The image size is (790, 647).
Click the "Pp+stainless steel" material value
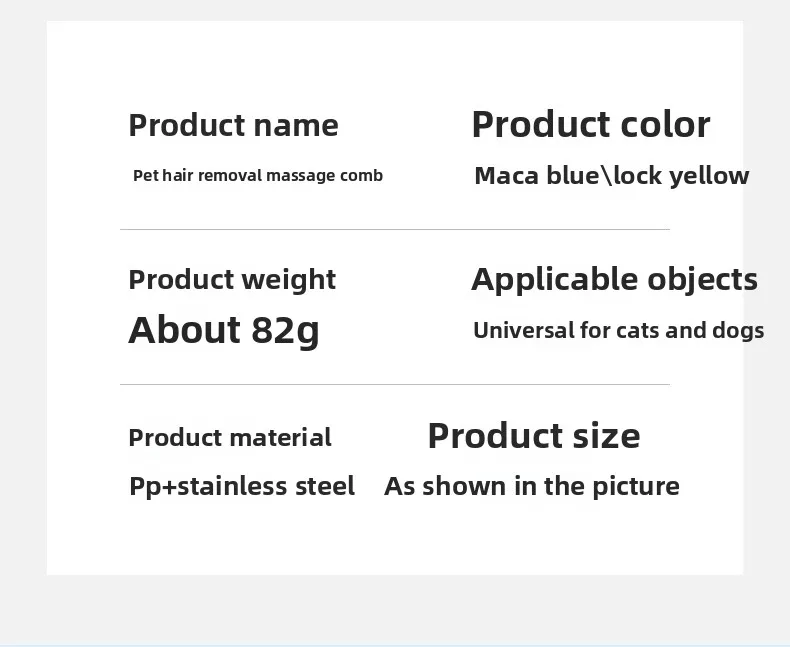(x=242, y=487)
